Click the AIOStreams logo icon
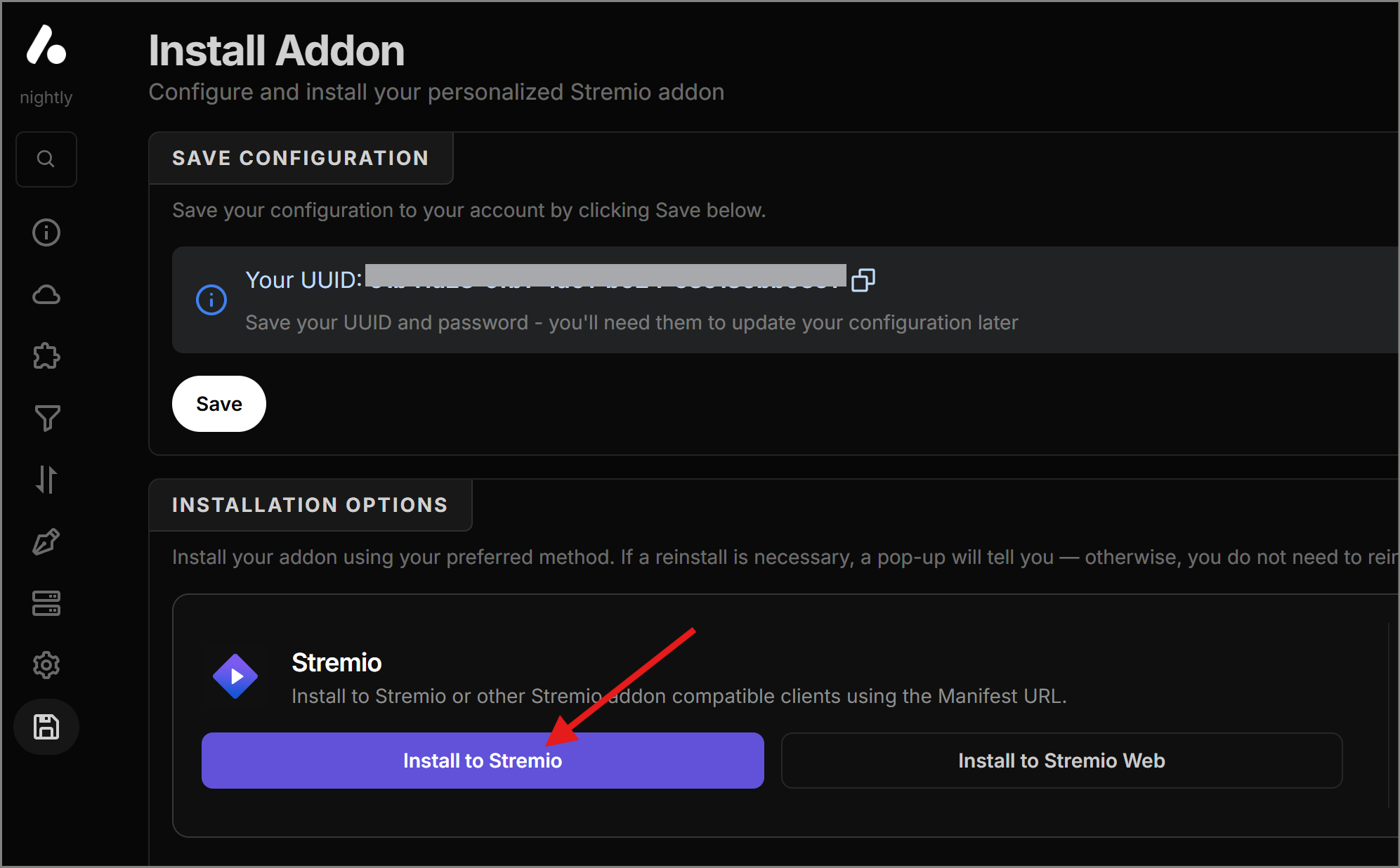This screenshot has width=1400, height=868. click(x=46, y=45)
